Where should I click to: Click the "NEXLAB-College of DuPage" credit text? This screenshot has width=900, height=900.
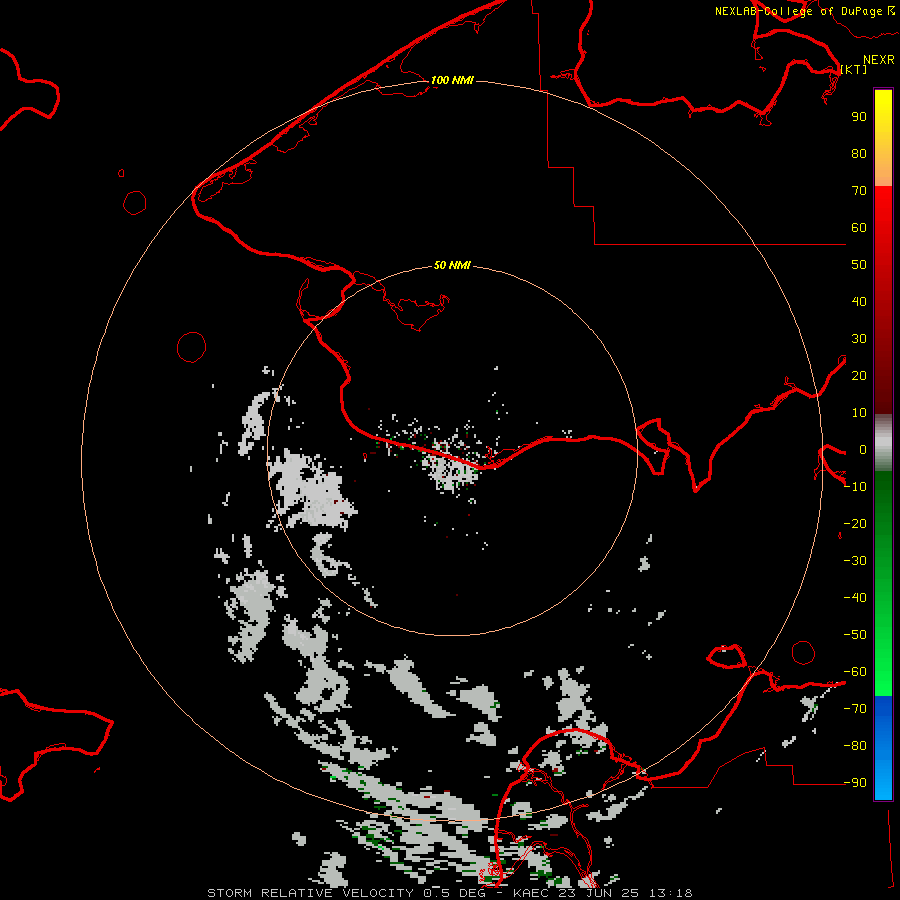click(x=799, y=11)
